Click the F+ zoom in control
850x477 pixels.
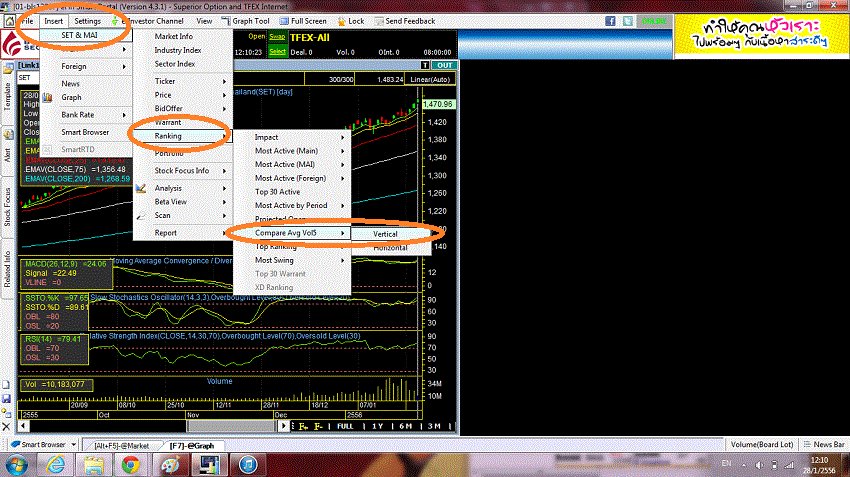[x=304, y=427]
